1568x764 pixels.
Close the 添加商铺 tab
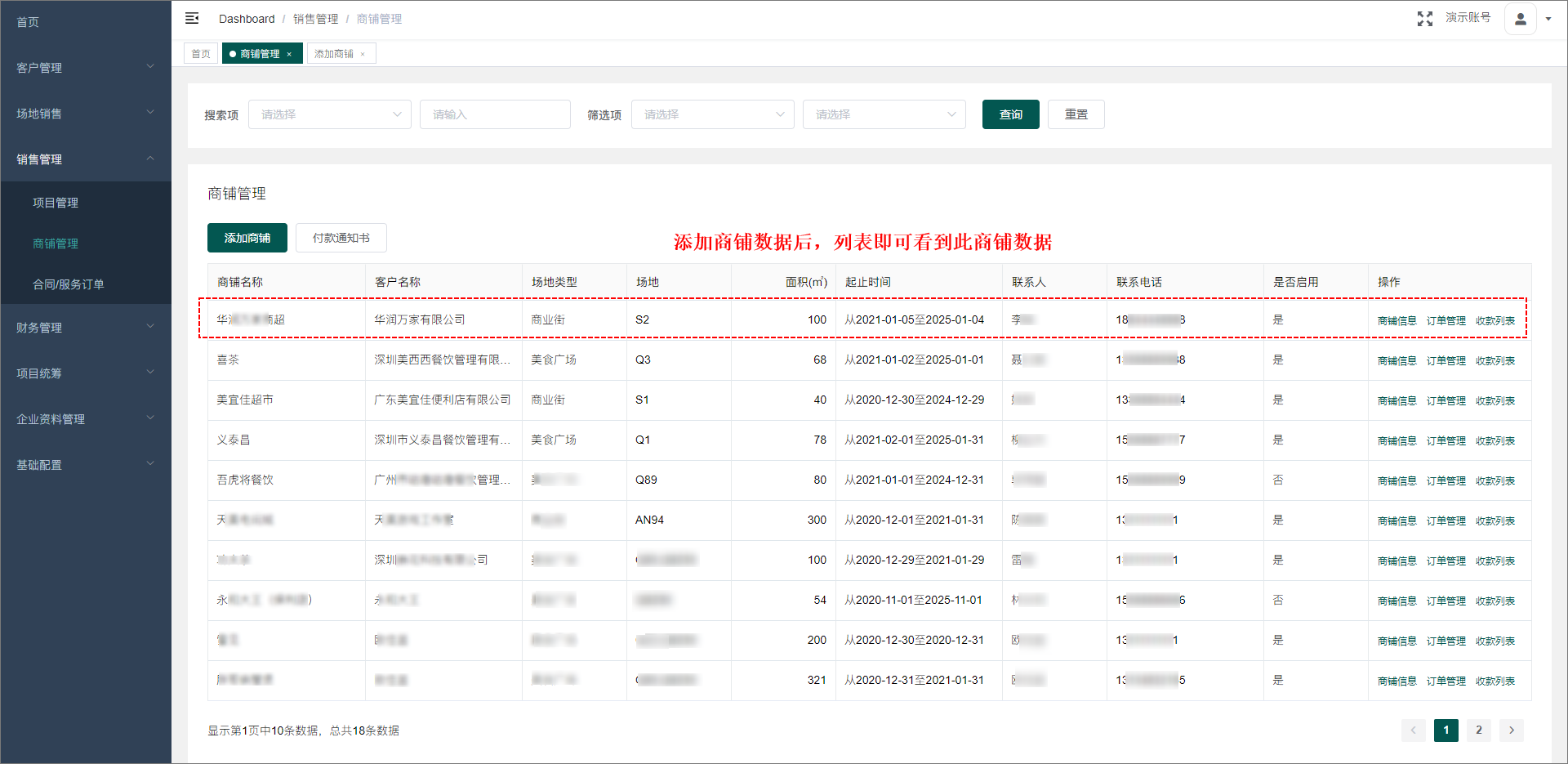point(363,54)
